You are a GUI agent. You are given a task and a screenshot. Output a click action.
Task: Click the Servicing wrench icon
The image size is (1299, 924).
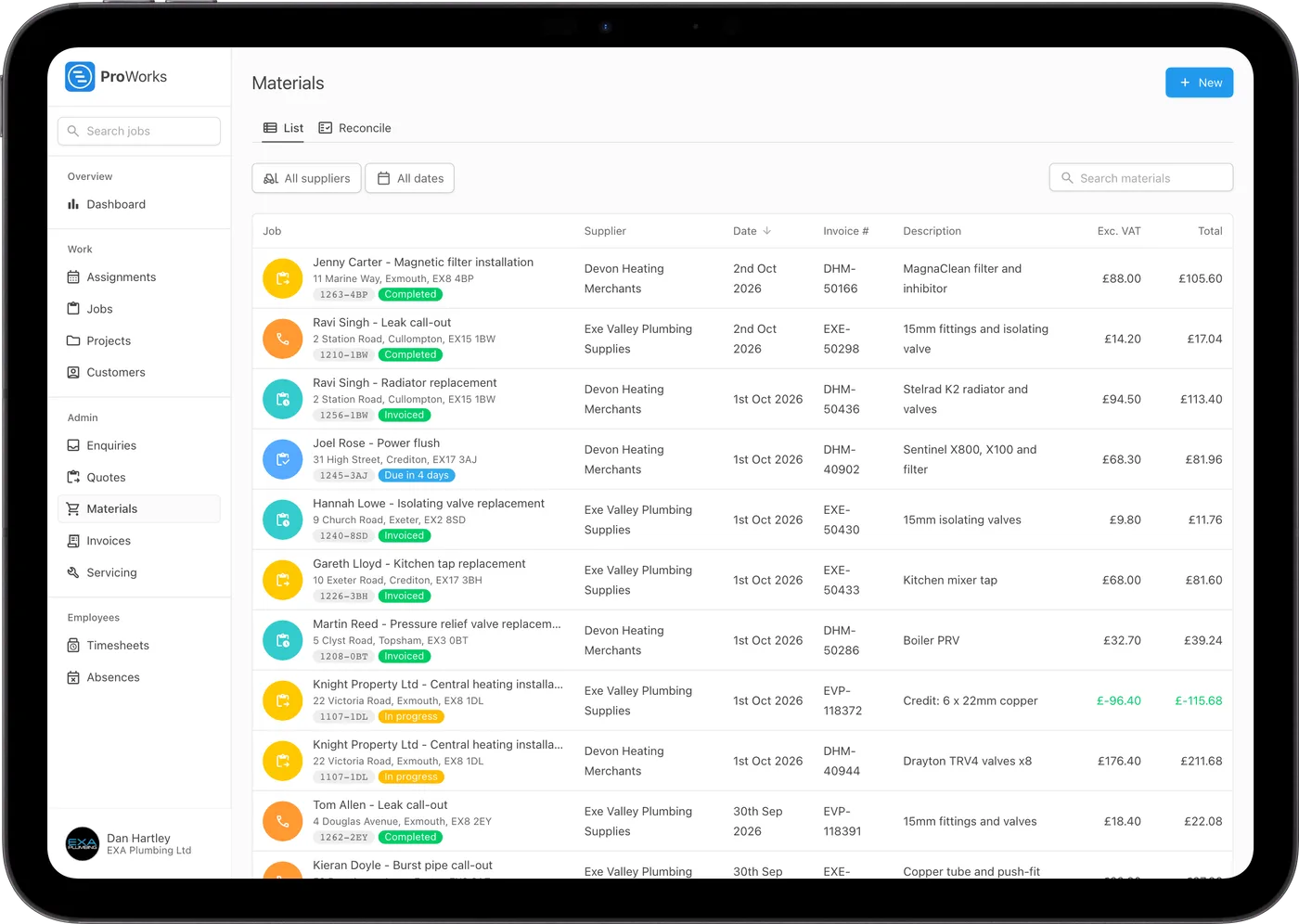[x=73, y=572]
